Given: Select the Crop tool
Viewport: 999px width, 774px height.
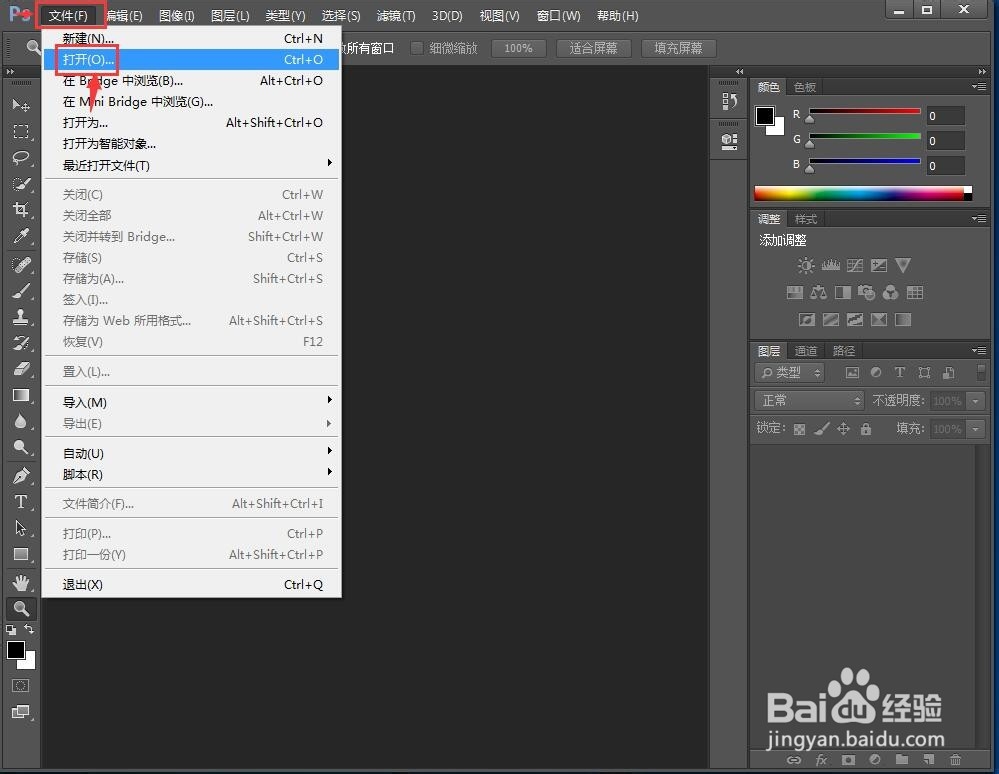Looking at the screenshot, I should pyautogui.click(x=21, y=210).
